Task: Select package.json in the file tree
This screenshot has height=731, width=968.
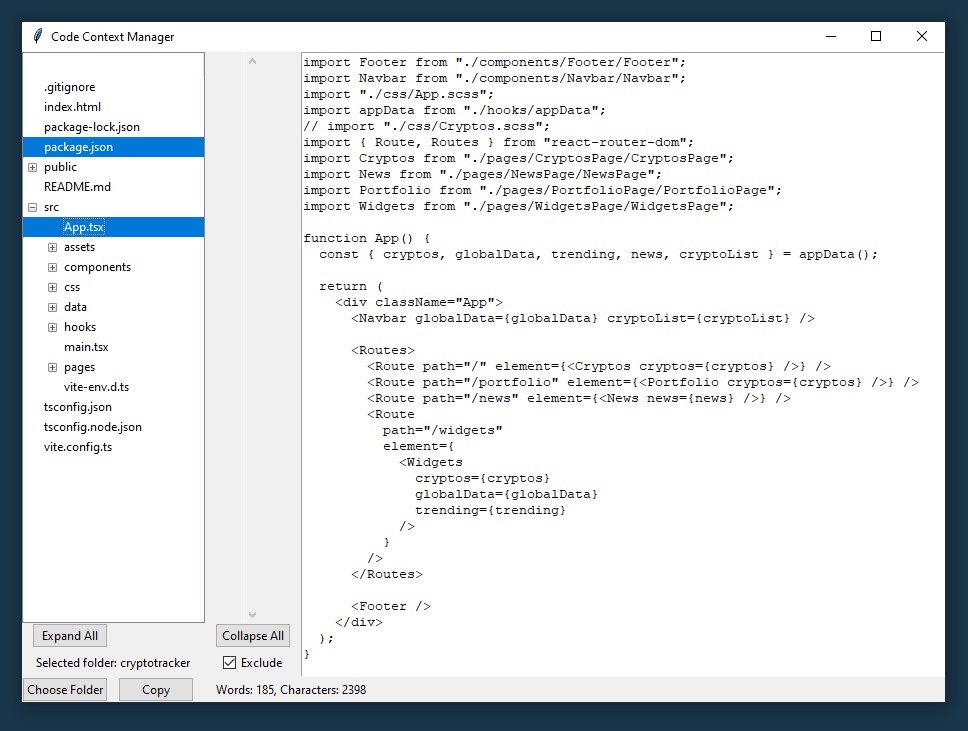Action: pos(78,147)
